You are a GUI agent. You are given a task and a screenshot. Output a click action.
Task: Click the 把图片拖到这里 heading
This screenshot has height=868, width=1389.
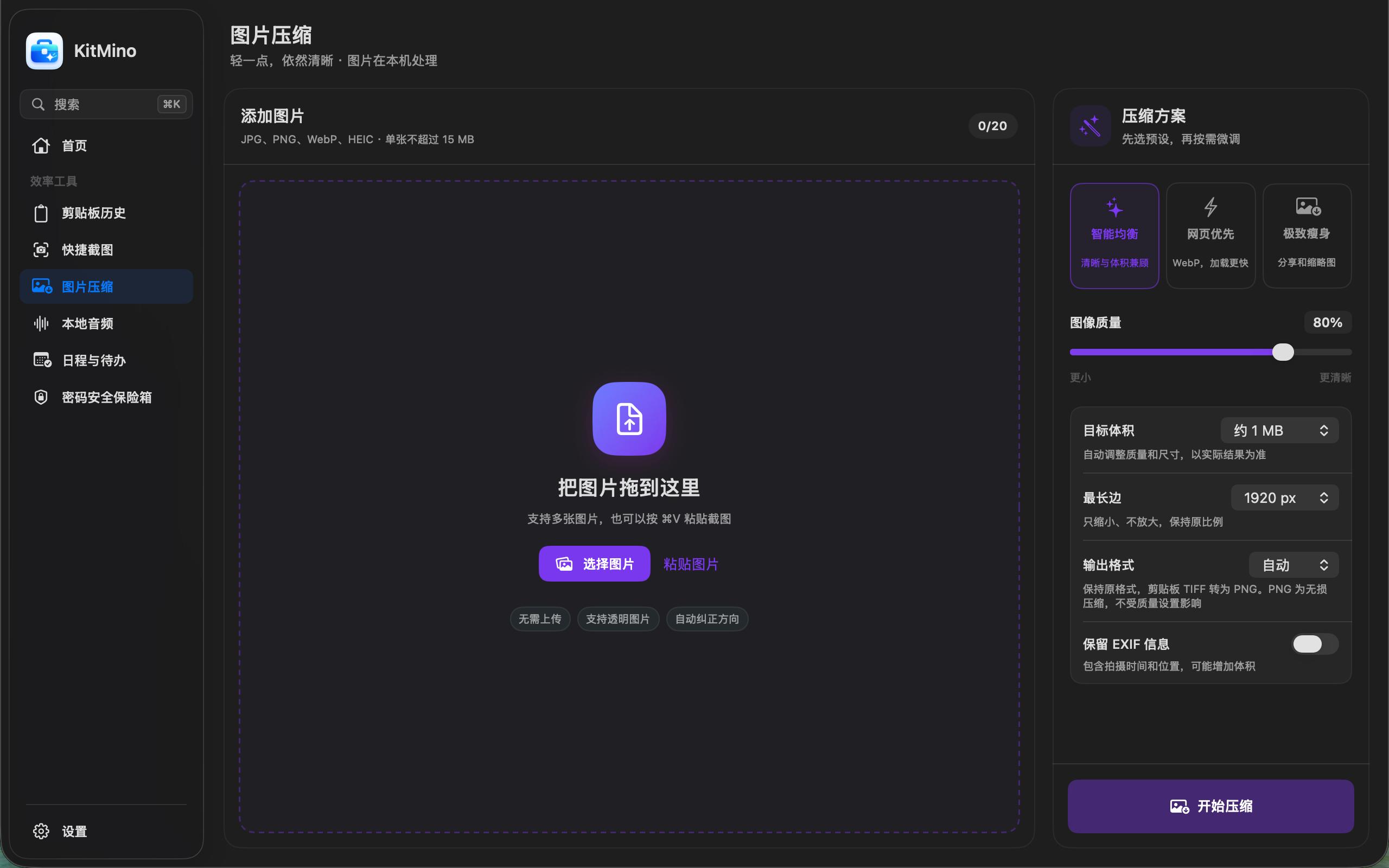(x=629, y=487)
